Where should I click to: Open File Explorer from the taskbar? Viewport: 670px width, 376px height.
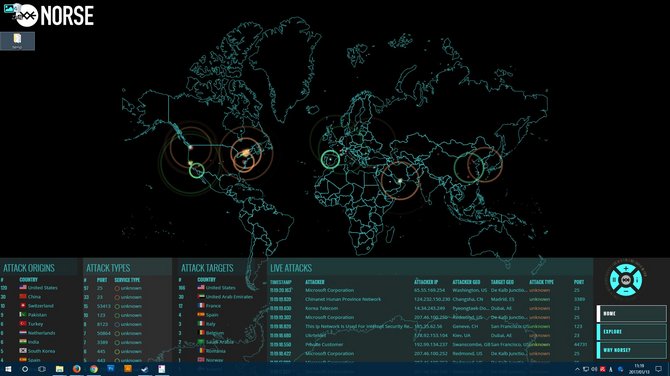tap(59, 369)
